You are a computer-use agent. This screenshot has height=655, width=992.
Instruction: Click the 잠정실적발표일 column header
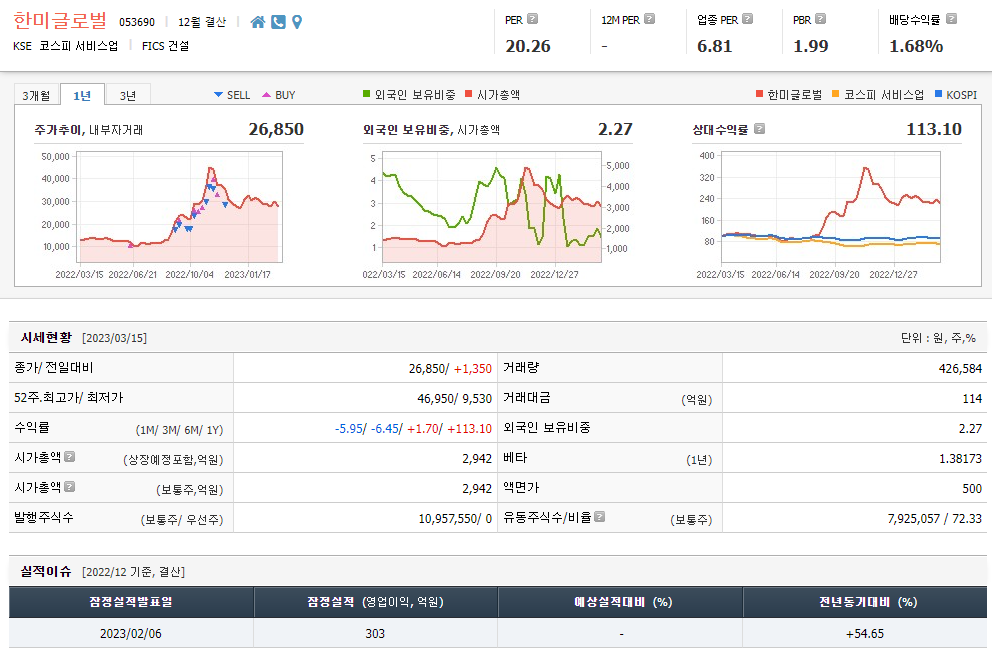pyautogui.click(x=131, y=602)
